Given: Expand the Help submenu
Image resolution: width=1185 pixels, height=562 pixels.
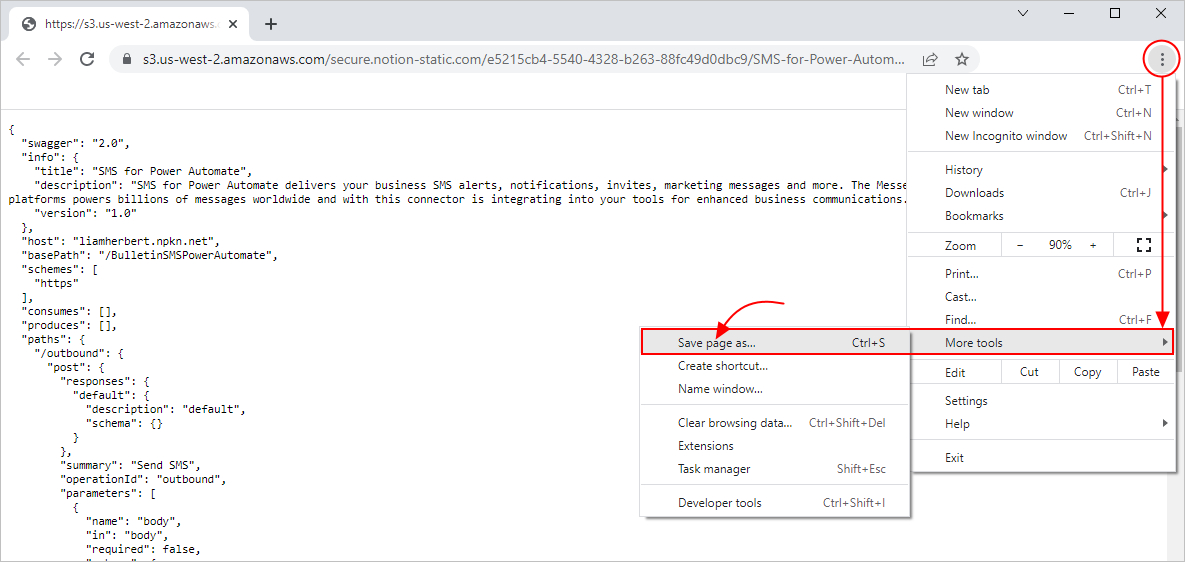Looking at the screenshot, I should [1040, 424].
